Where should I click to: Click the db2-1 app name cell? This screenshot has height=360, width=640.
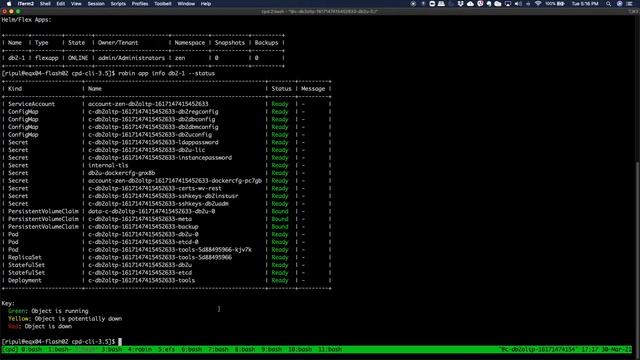tap(17, 58)
